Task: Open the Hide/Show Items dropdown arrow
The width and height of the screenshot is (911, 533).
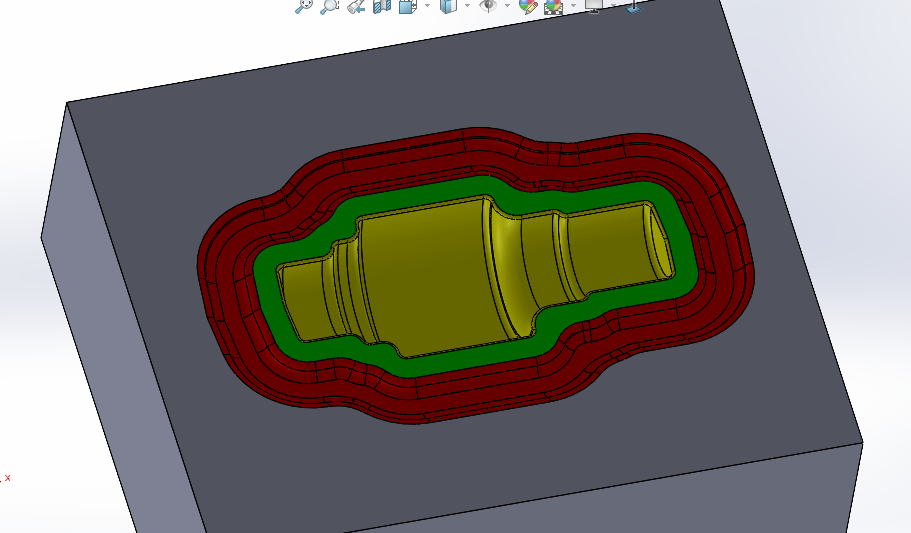Action: (x=507, y=6)
